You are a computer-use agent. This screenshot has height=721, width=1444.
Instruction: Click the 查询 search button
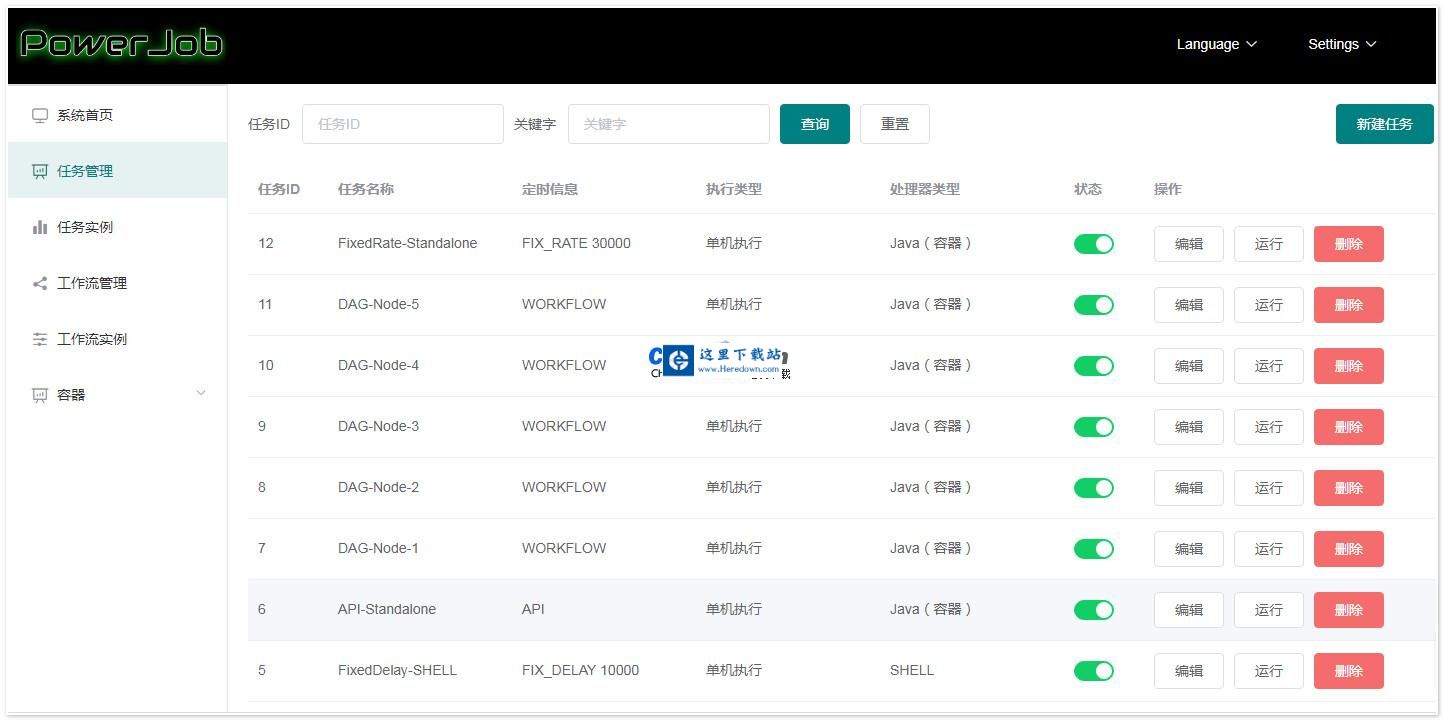pos(814,123)
